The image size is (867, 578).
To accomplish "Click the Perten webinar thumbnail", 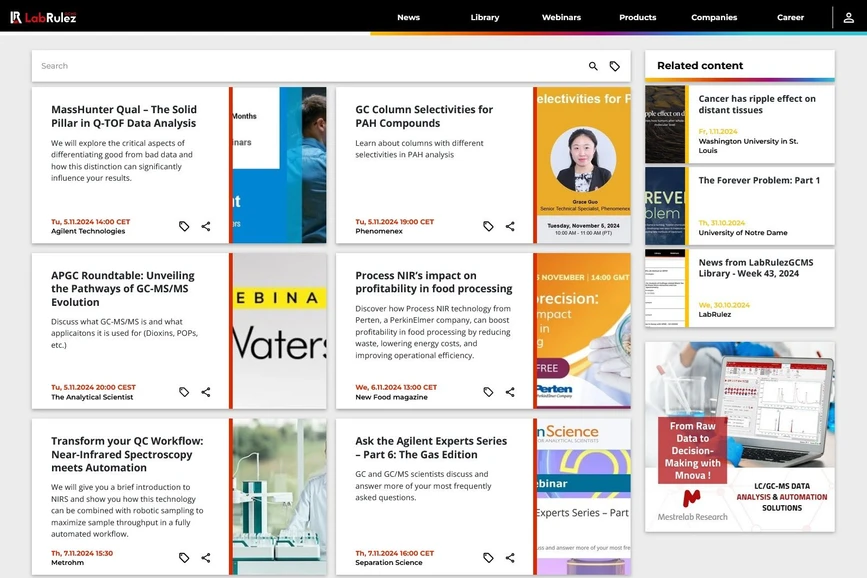I will 583,331.
